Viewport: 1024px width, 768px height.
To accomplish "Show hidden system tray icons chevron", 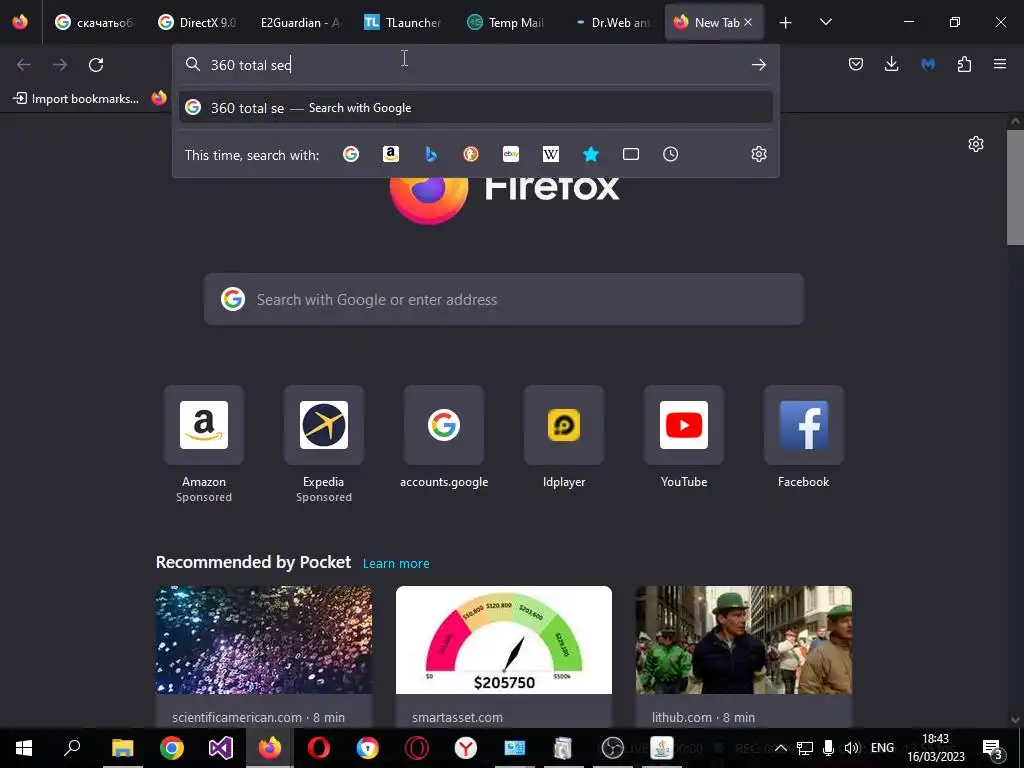I will point(780,748).
